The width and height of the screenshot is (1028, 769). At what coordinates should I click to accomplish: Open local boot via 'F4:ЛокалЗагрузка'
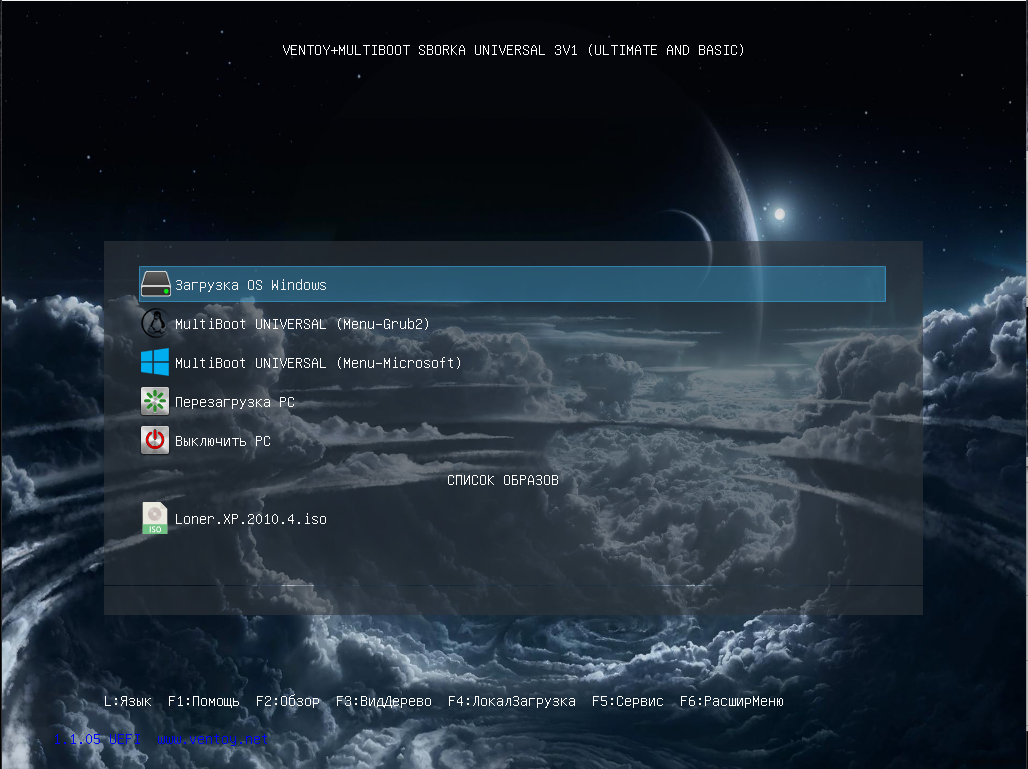click(x=512, y=701)
